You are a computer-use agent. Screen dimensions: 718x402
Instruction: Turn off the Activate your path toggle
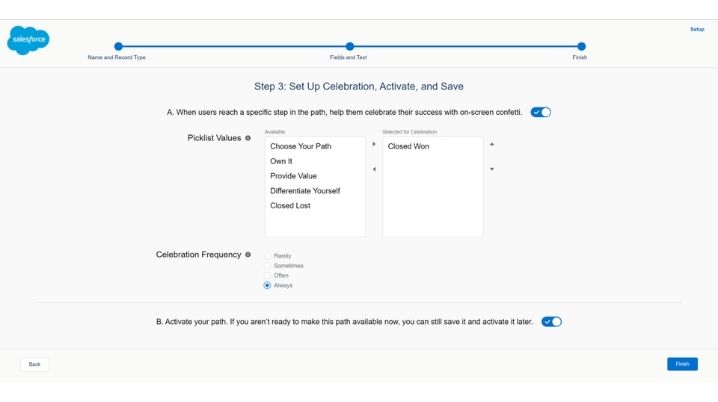pos(552,322)
